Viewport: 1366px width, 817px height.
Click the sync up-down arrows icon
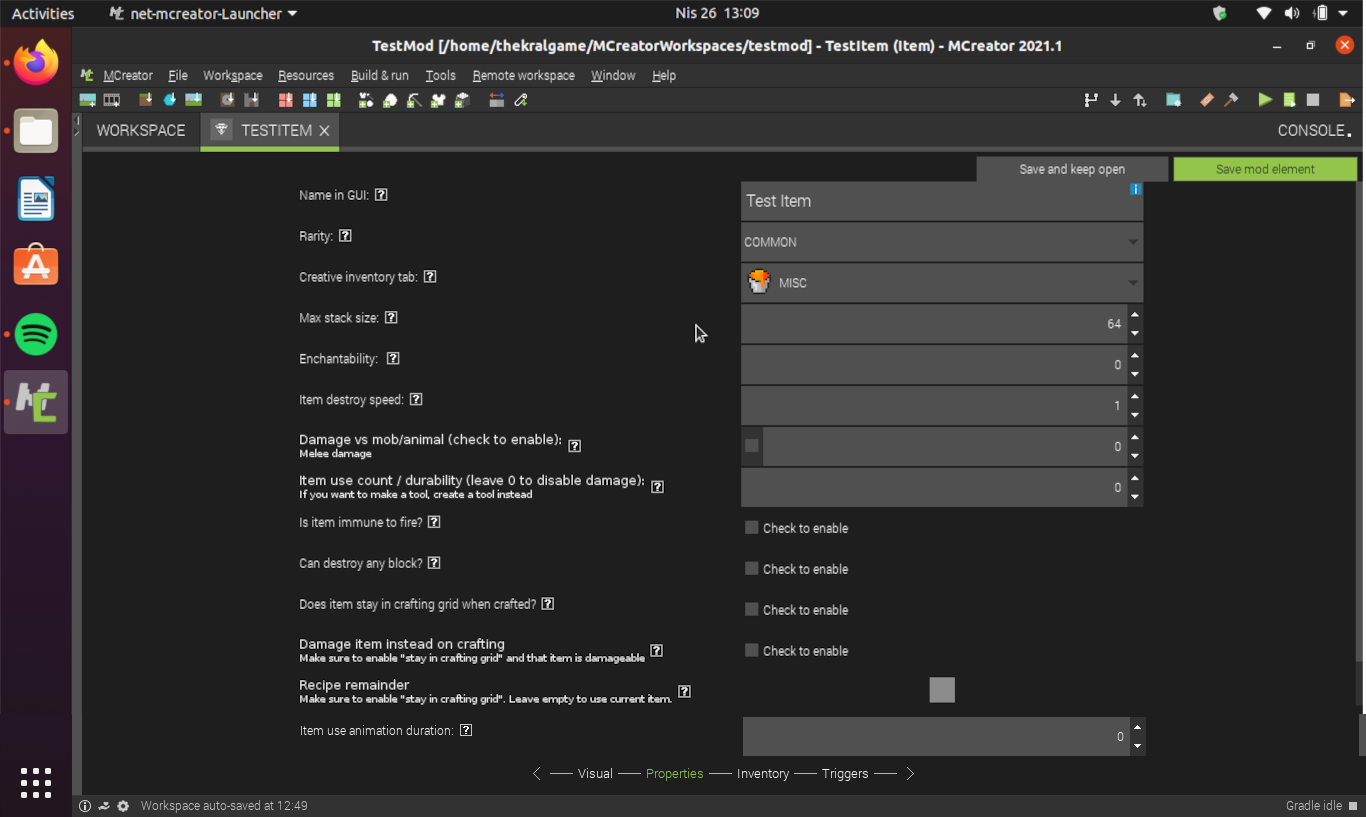point(1139,100)
